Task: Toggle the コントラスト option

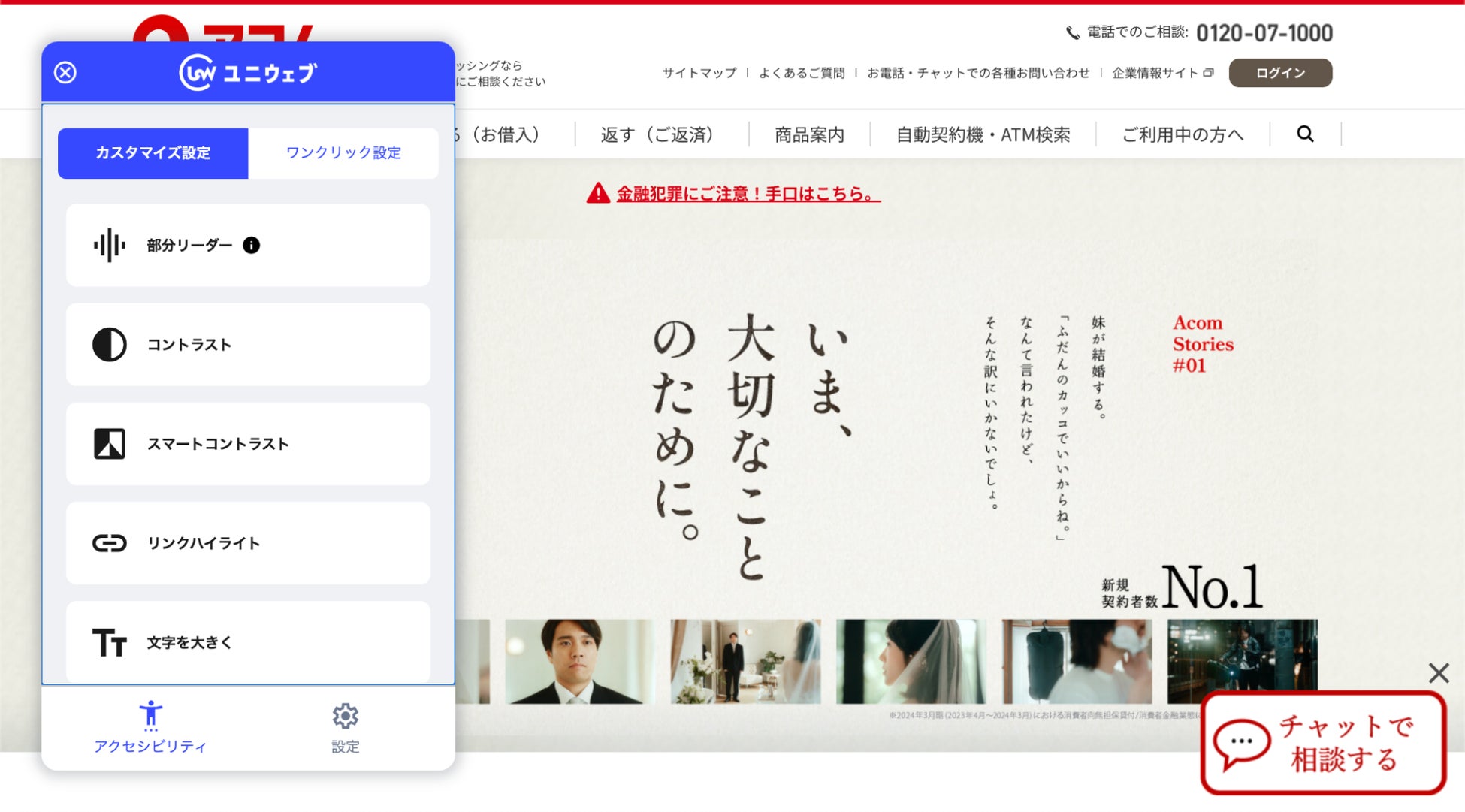Action: point(110,345)
